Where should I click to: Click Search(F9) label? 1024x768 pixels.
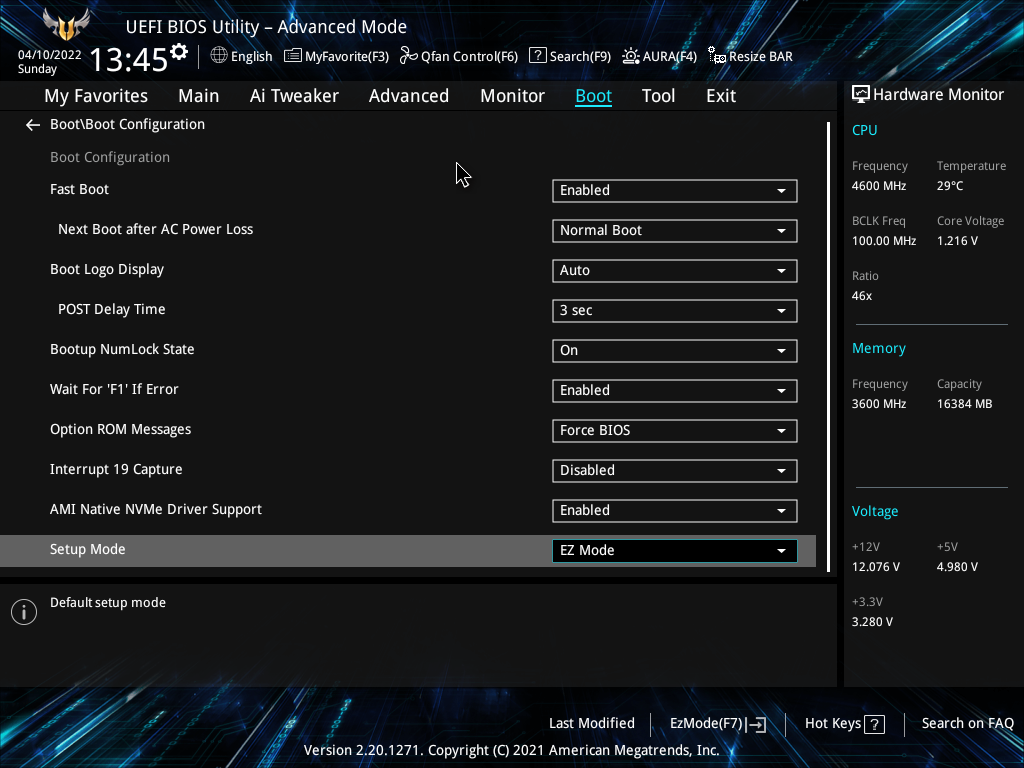(581, 57)
